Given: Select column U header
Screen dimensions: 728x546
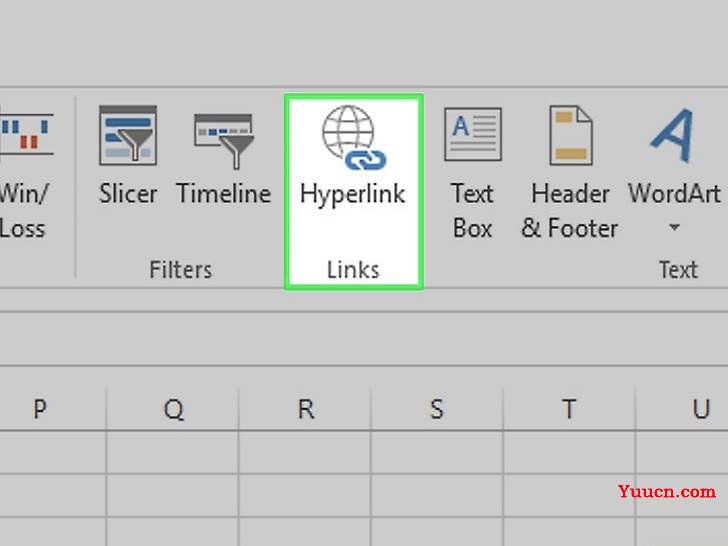Looking at the screenshot, I should click(682, 409).
